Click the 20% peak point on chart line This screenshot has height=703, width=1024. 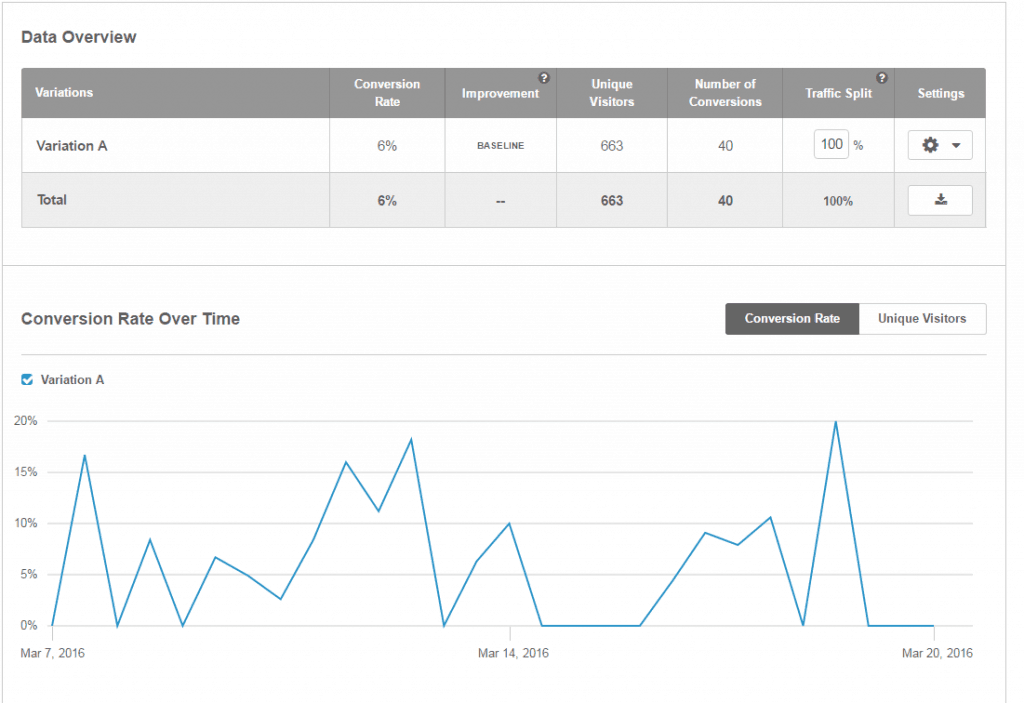[x=835, y=422]
